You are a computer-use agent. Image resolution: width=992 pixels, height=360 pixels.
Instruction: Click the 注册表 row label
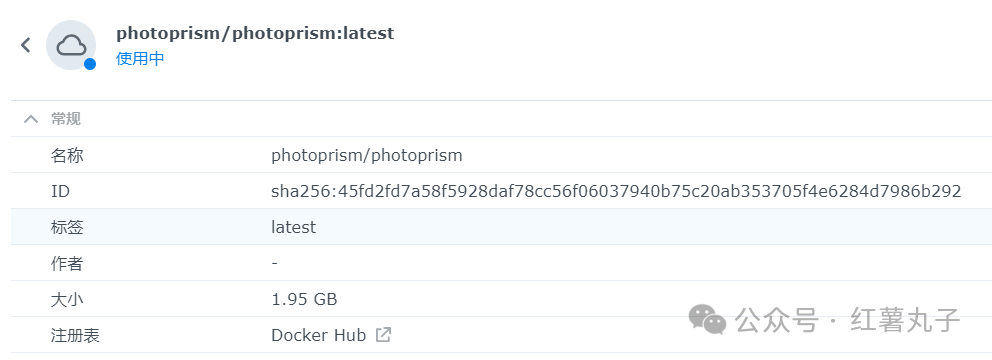(x=75, y=335)
